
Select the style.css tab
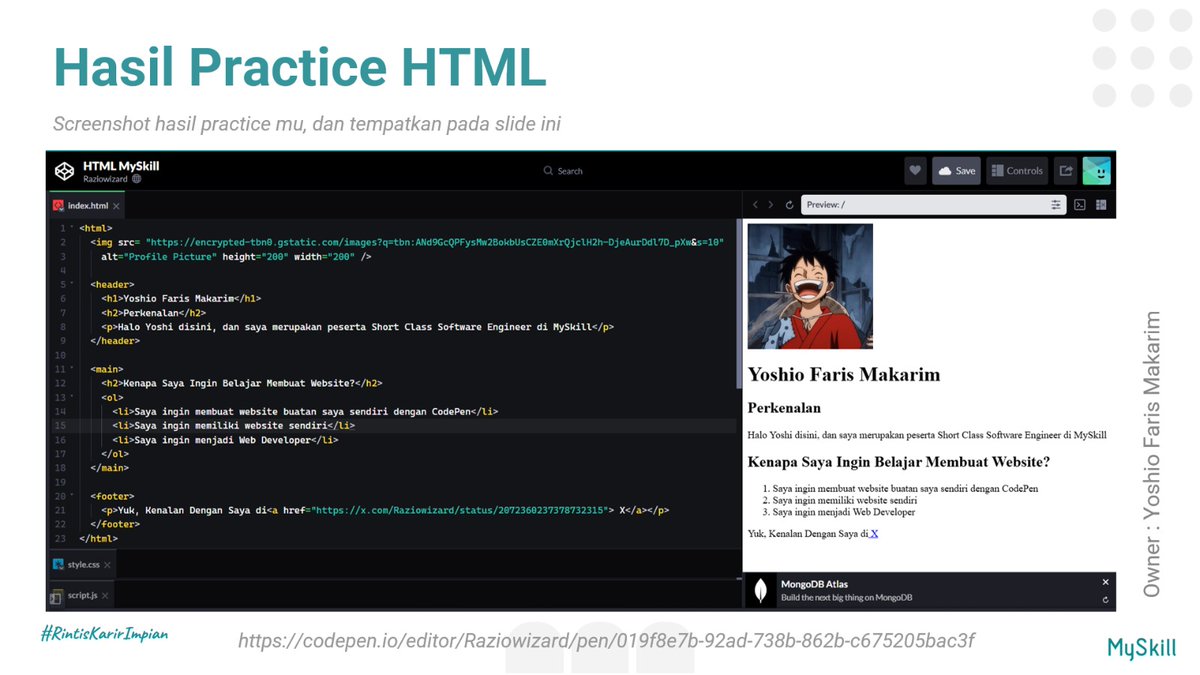click(83, 565)
